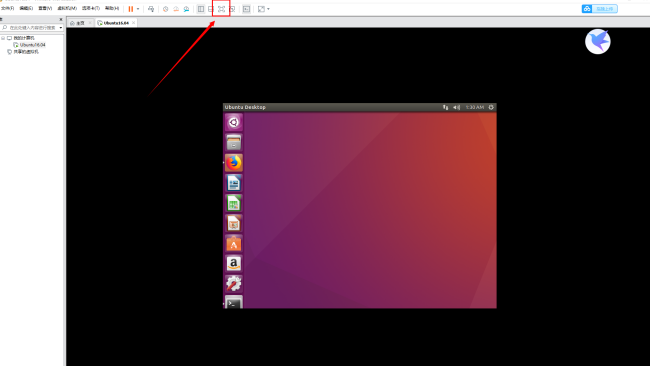Toggle the thumbnail bar icon

pyautogui.click(x=211, y=9)
